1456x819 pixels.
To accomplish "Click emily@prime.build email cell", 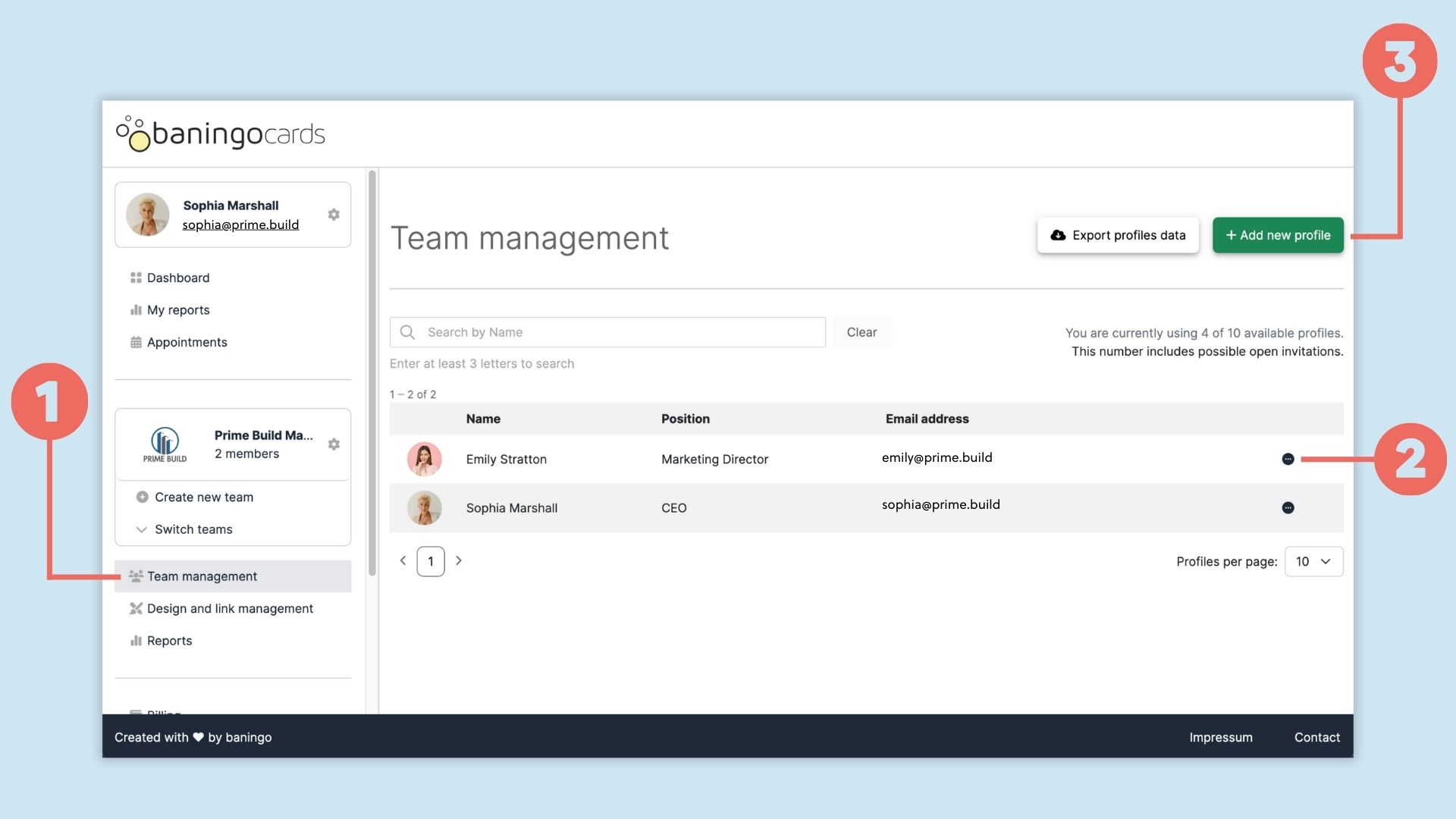I will point(937,457).
